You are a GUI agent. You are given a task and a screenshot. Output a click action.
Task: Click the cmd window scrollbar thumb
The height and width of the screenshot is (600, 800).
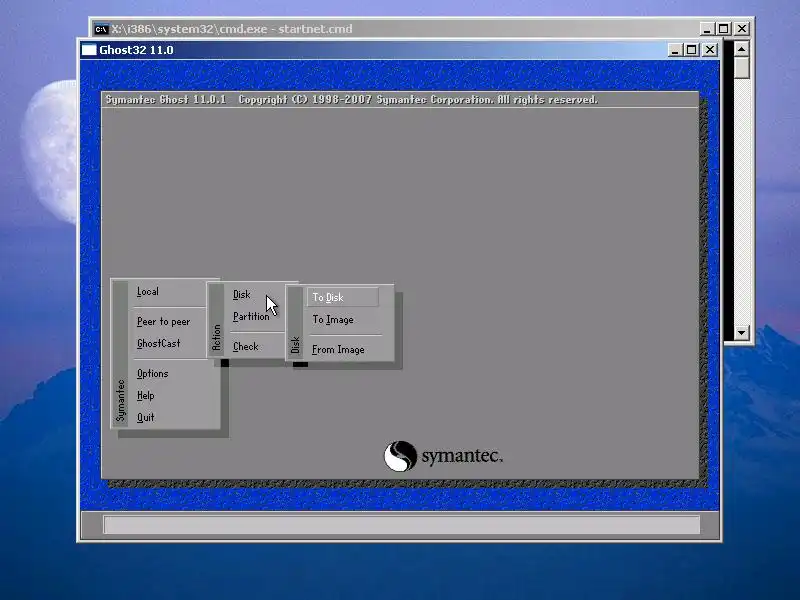point(741,67)
